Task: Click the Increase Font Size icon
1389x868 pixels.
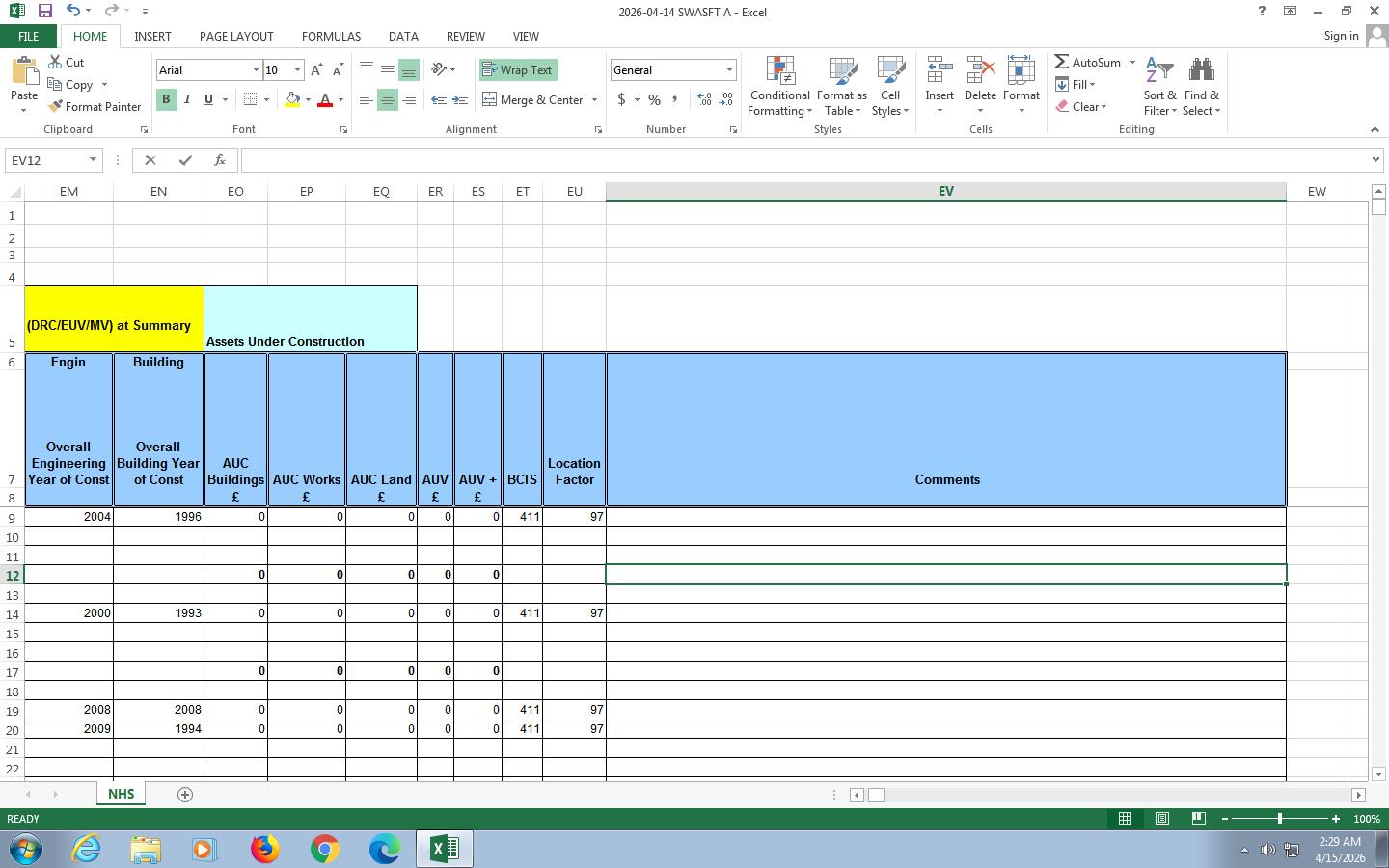Action: click(316, 70)
